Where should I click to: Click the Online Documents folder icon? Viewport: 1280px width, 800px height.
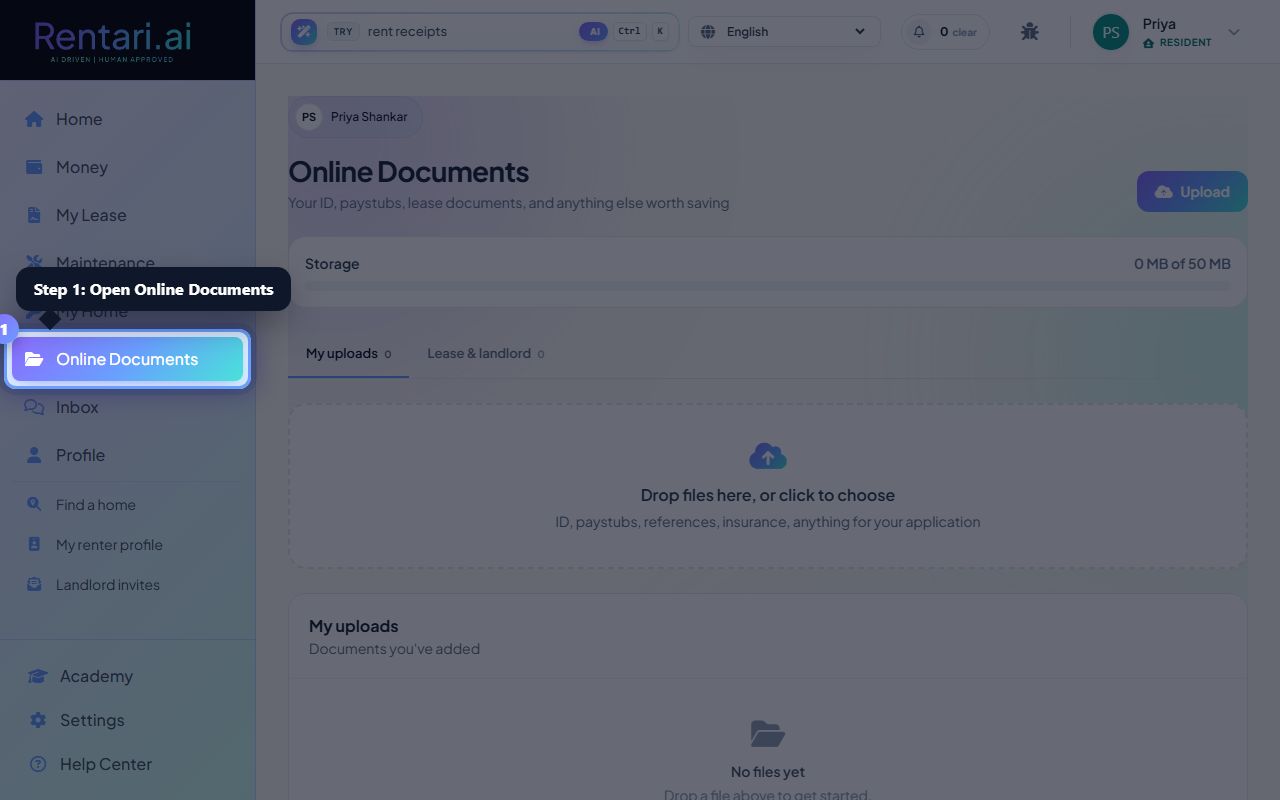click(34, 359)
